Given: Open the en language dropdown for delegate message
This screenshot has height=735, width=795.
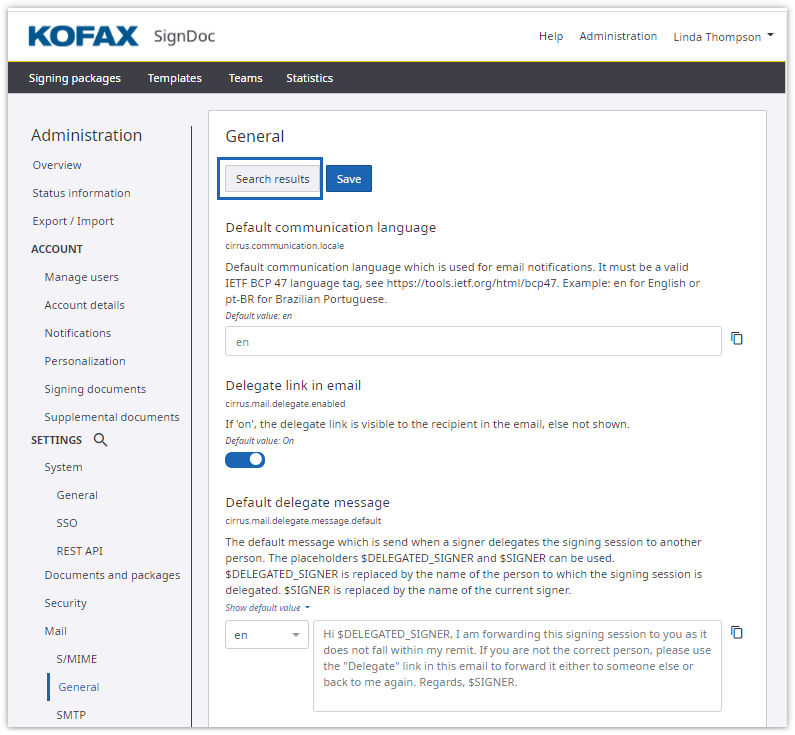Looking at the screenshot, I should click(267, 635).
